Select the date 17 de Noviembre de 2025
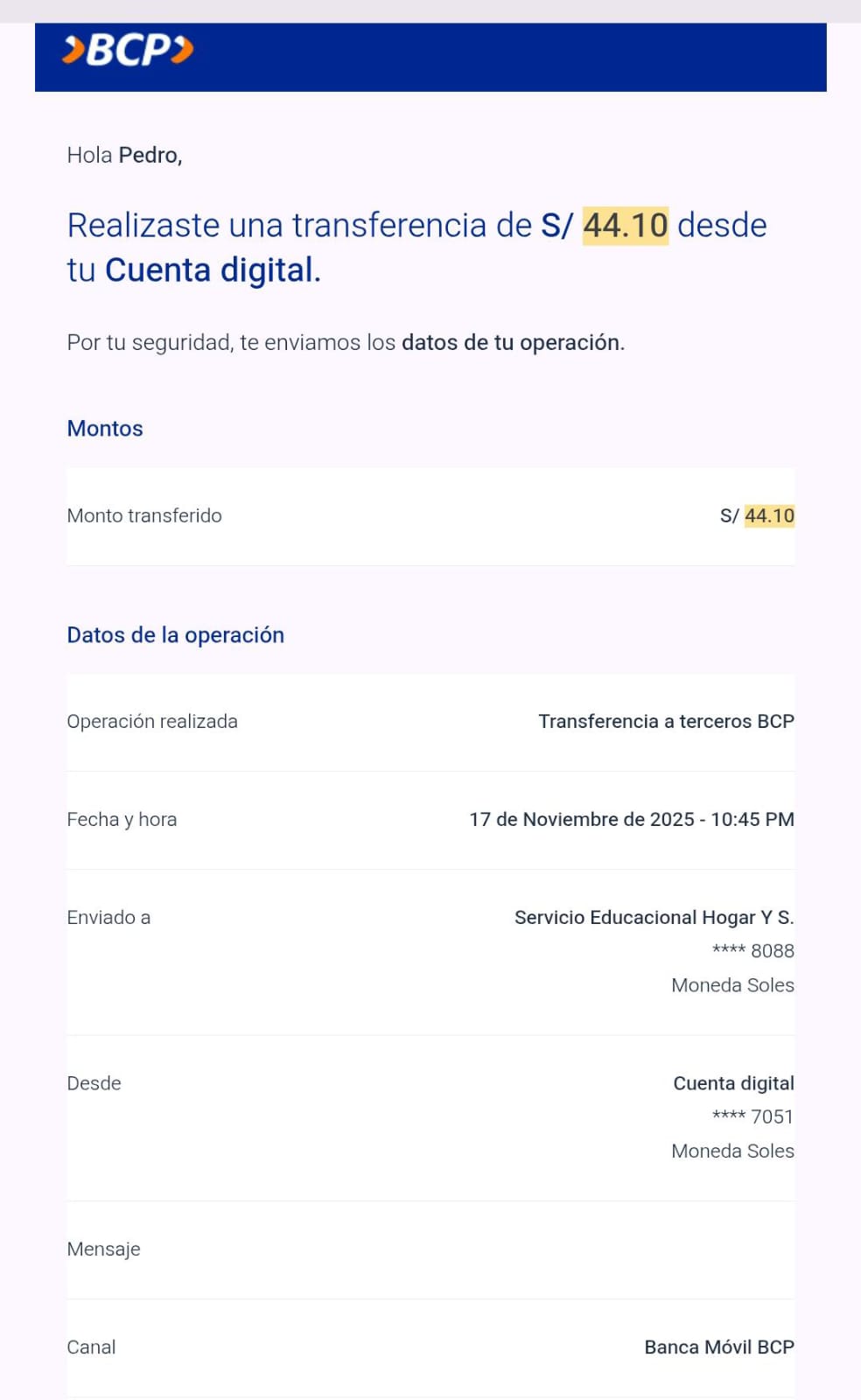 pyautogui.click(x=582, y=820)
